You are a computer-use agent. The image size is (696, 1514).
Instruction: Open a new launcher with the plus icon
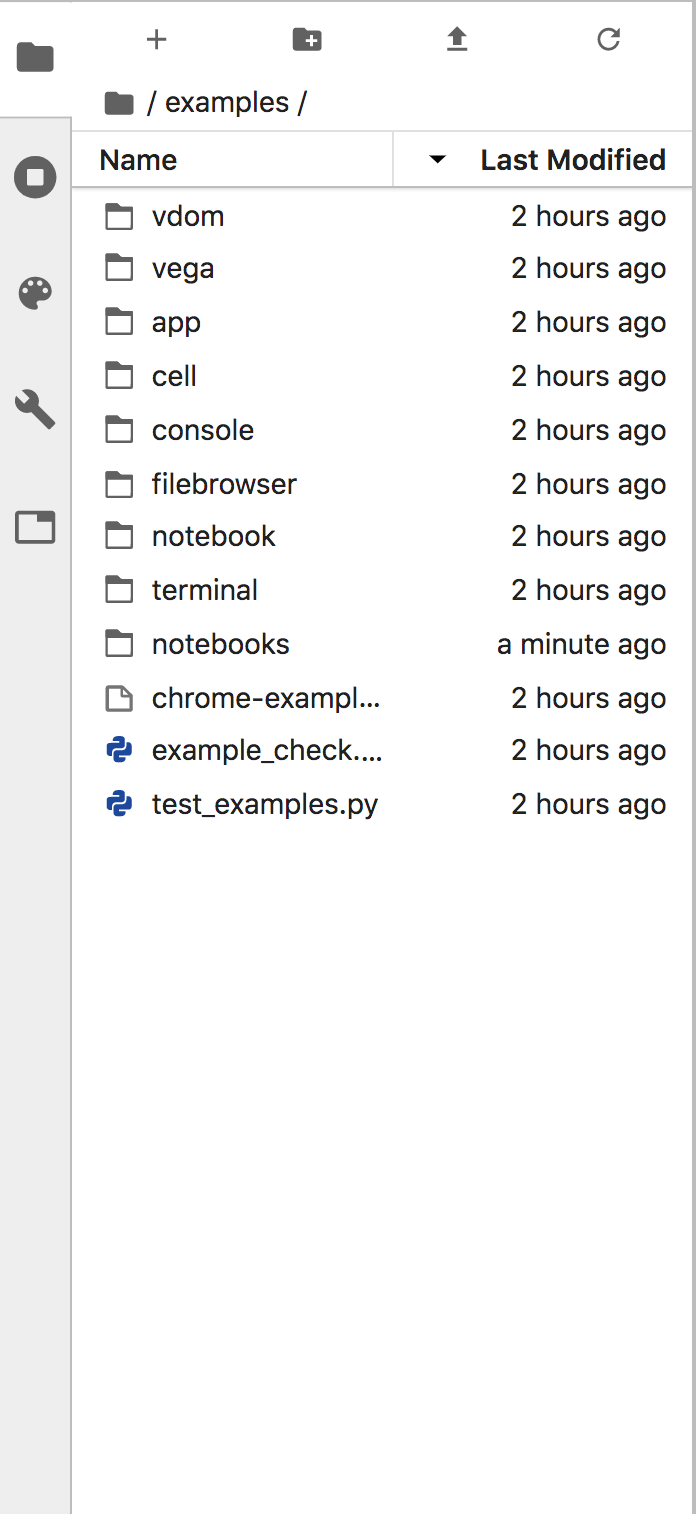156,40
